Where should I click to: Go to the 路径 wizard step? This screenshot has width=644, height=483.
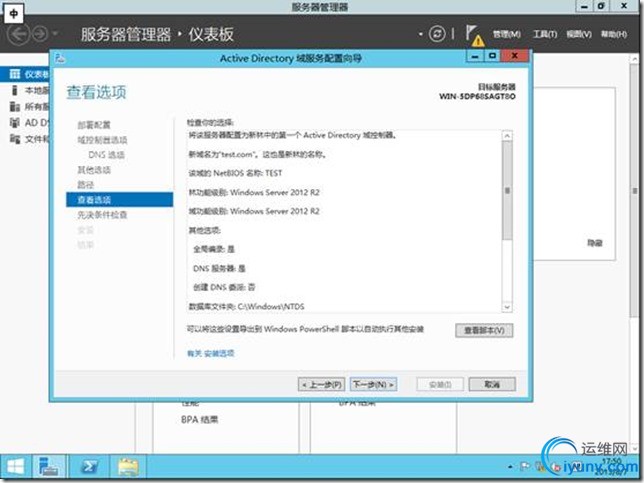coord(86,185)
